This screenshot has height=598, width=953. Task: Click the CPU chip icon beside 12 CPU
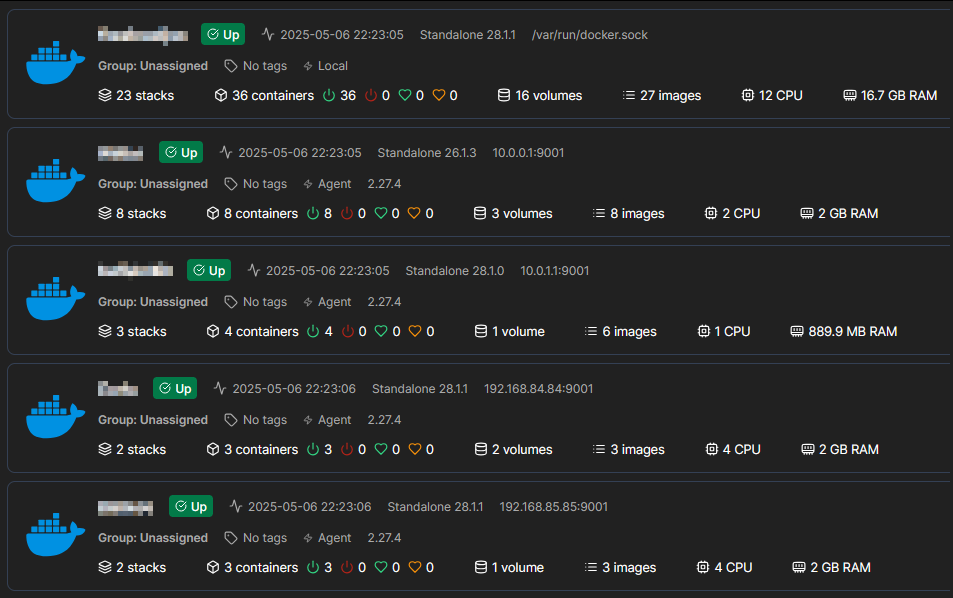(x=748, y=95)
